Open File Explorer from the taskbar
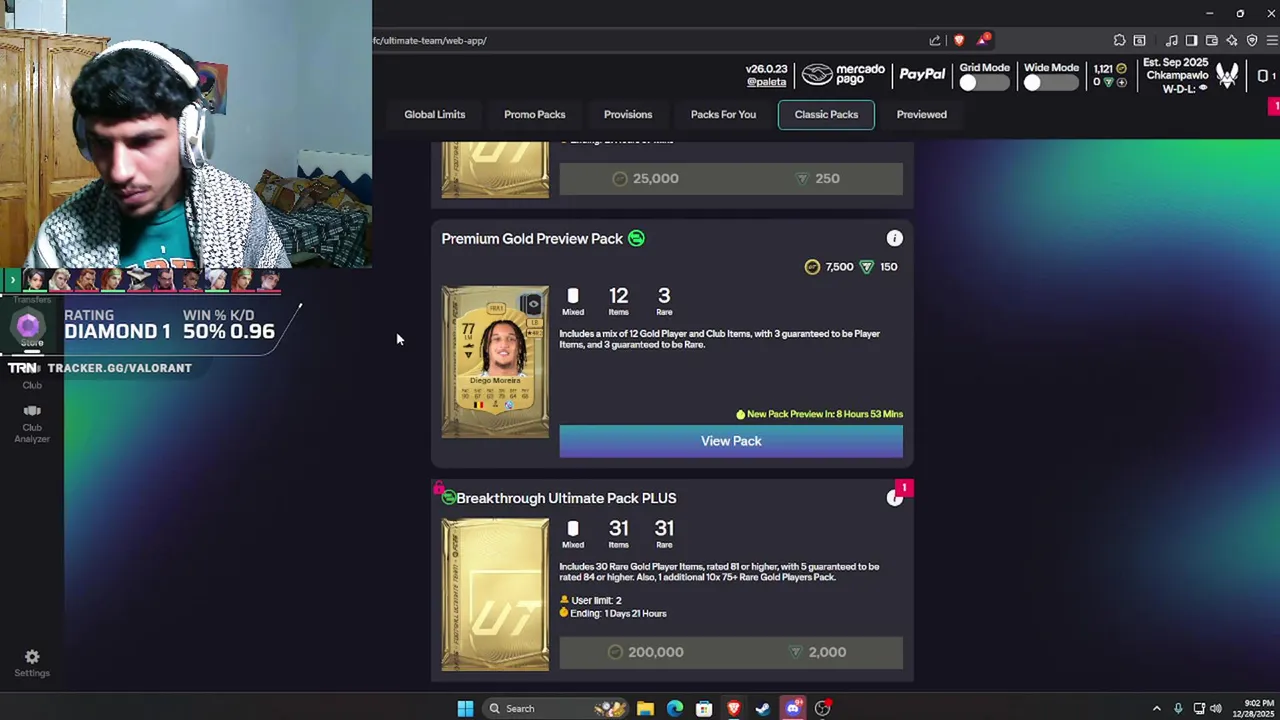The width and height of the screenshot is (1280, 720). coord(645,708)
